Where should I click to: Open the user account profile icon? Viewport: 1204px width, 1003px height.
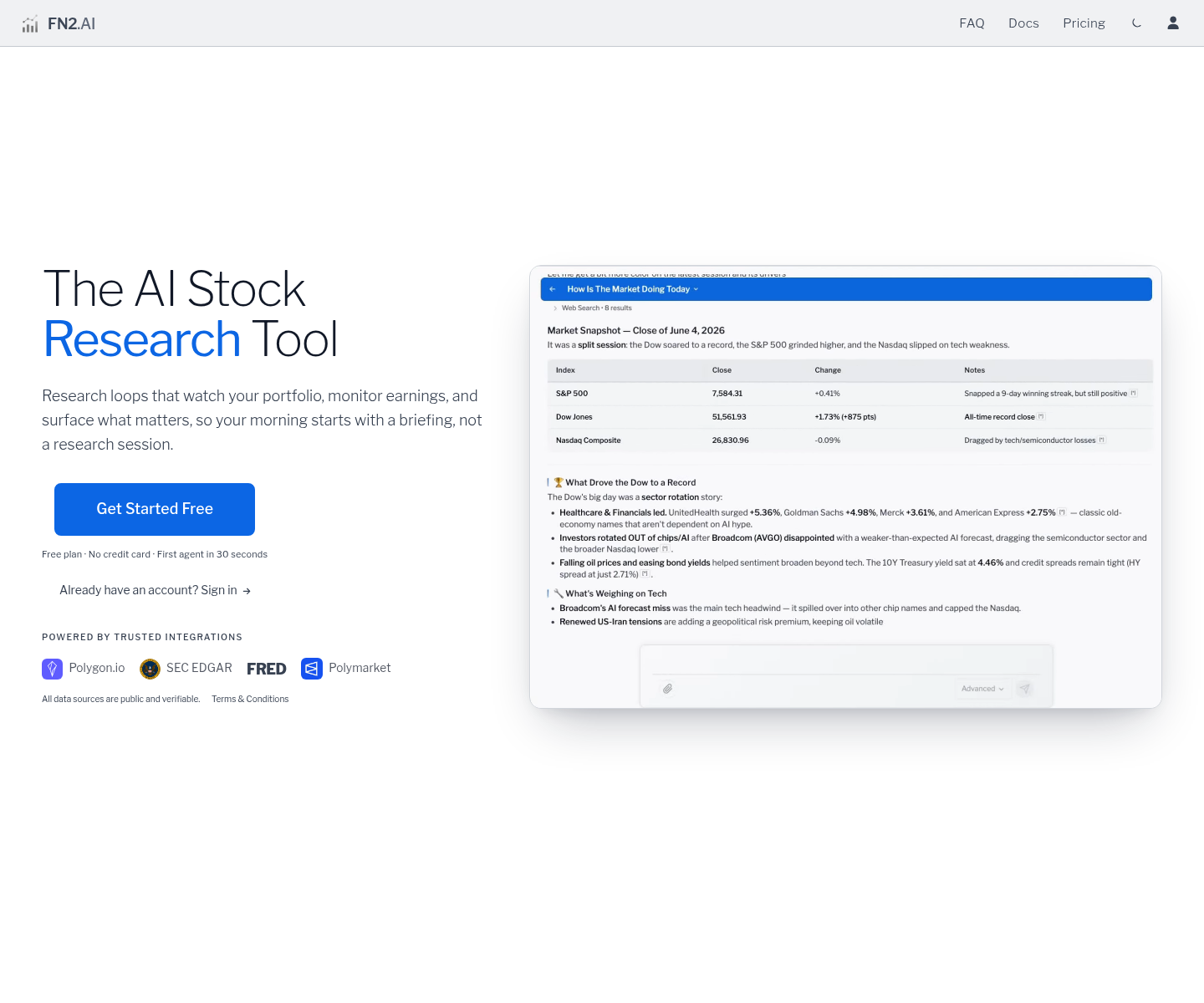[x=1173, y=23]
